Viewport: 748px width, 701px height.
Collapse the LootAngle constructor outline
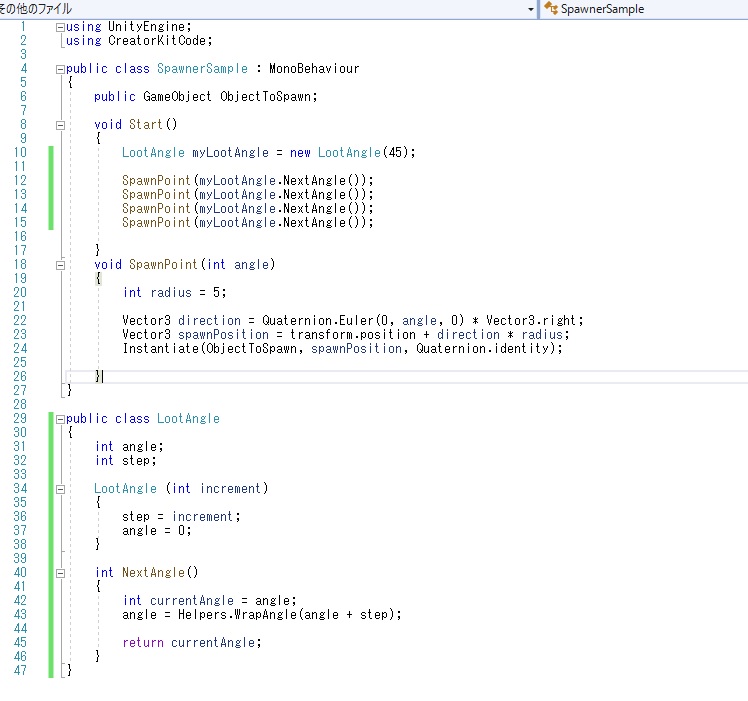coord(60,489)
